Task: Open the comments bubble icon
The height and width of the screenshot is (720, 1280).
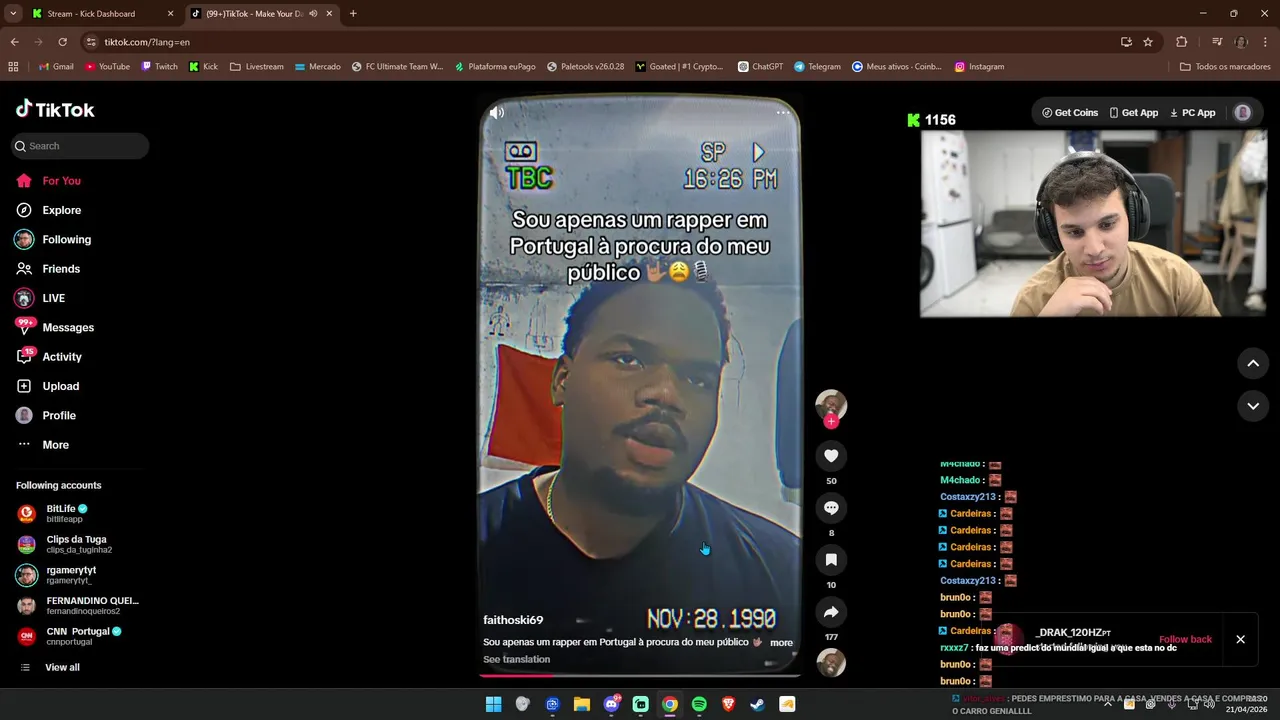Action: pyautogui.click(x=831, y=508)
